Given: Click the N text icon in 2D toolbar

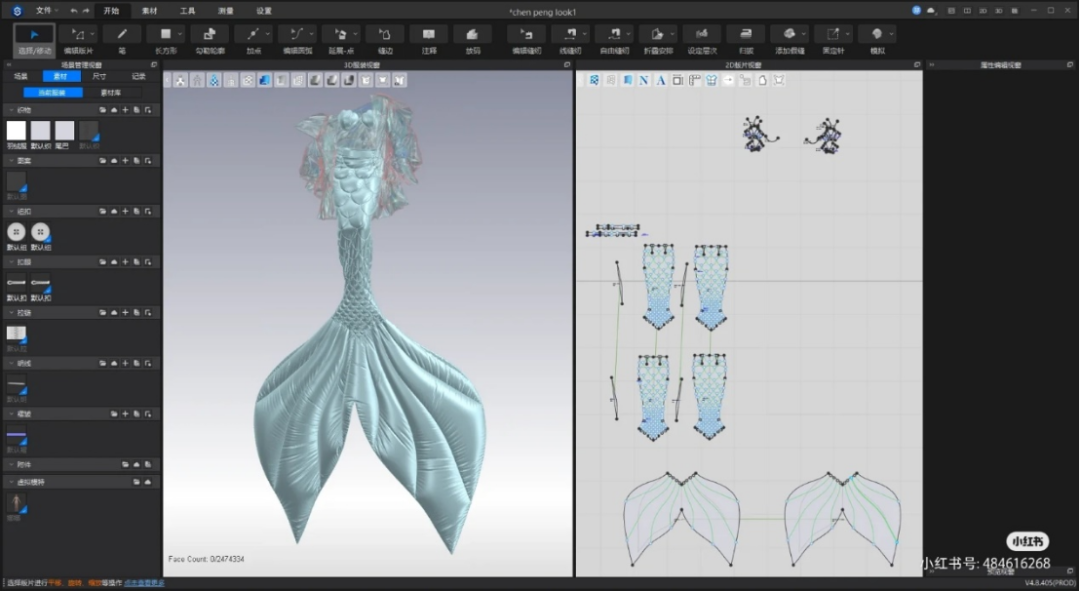Looking at the screenshot, I should pos(643,80).
